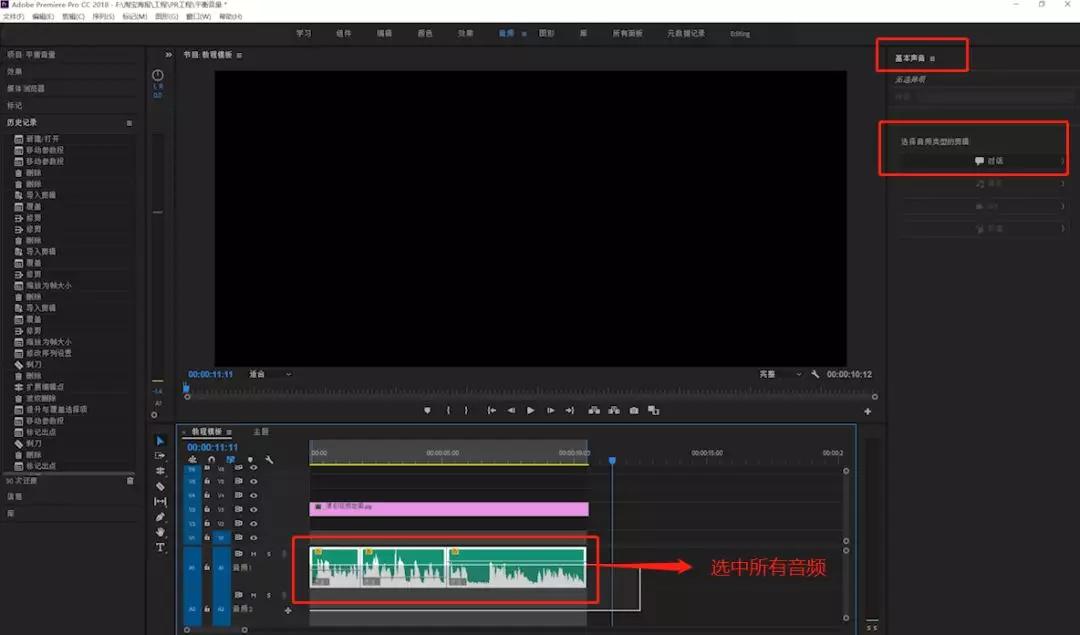The height and width of the screenshot is (635, 1080).
Task: Open the History panel menu icon
Action: (129, 123)
